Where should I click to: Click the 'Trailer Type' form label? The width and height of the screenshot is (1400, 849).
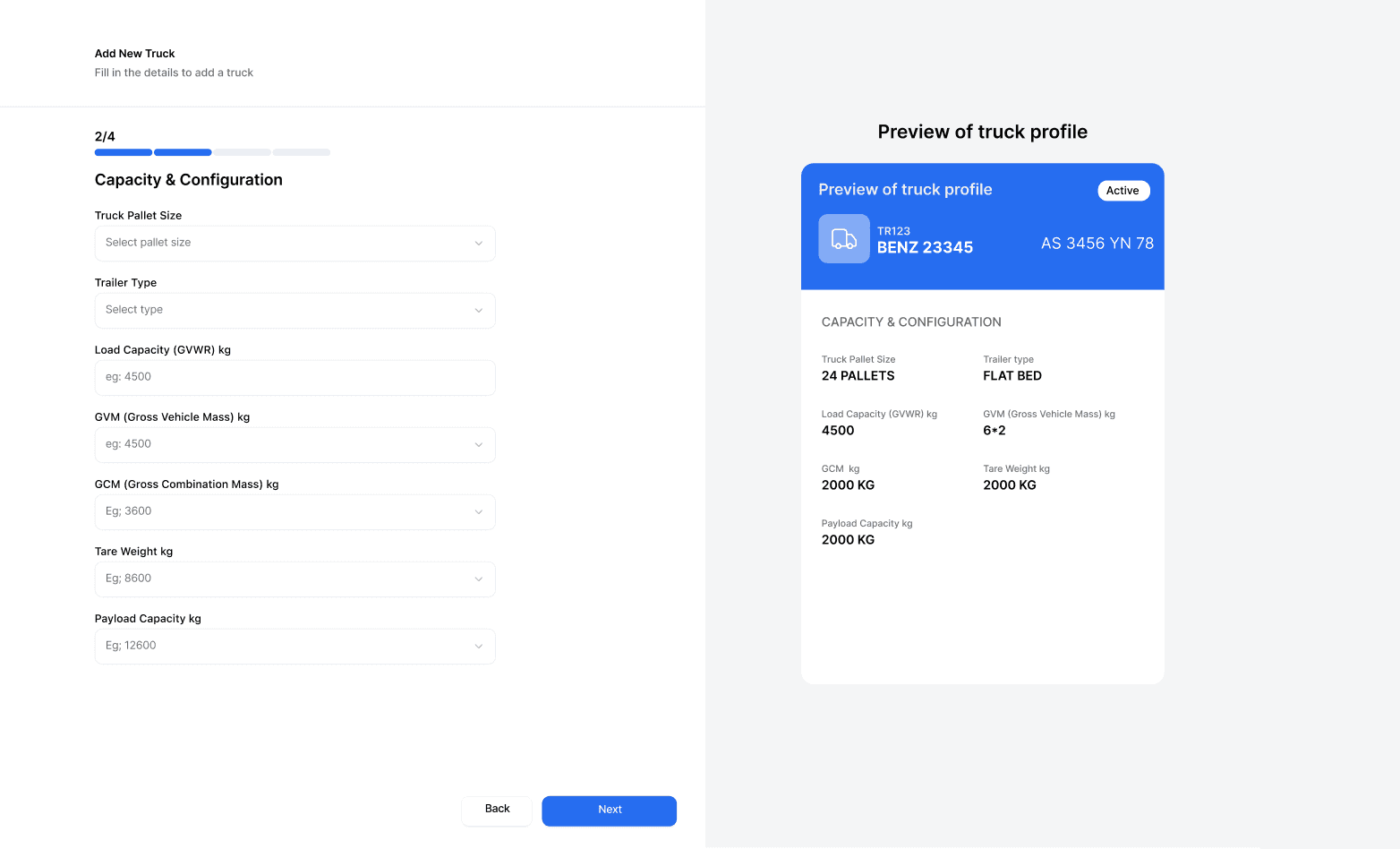pyautogui.click(x=126, y=283)
